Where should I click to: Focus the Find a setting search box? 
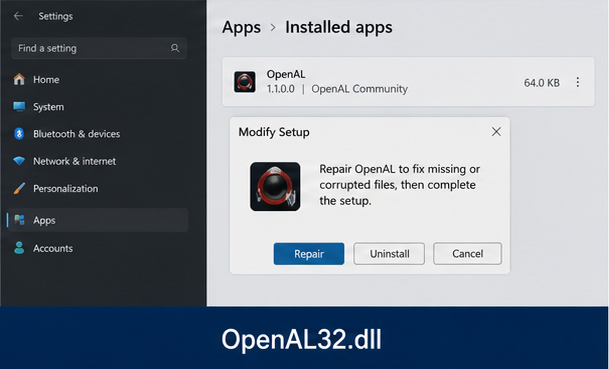(x=99, y=48)
